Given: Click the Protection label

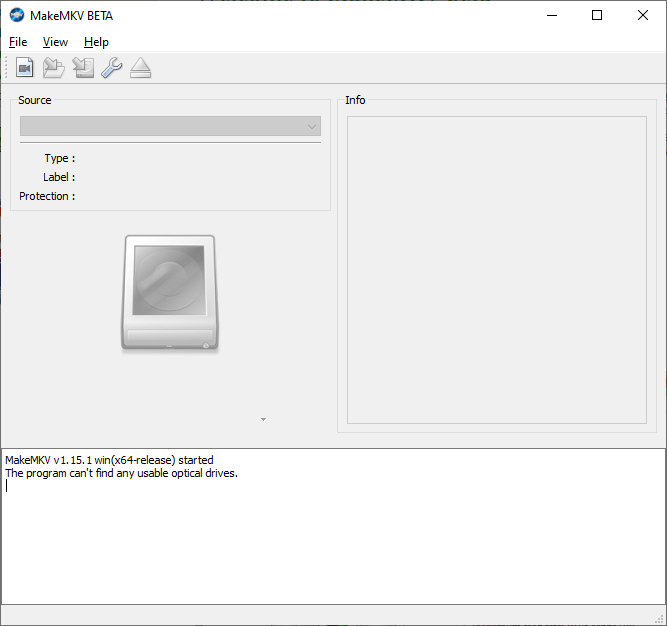Looking at the screenshot, I should [47, 196].
